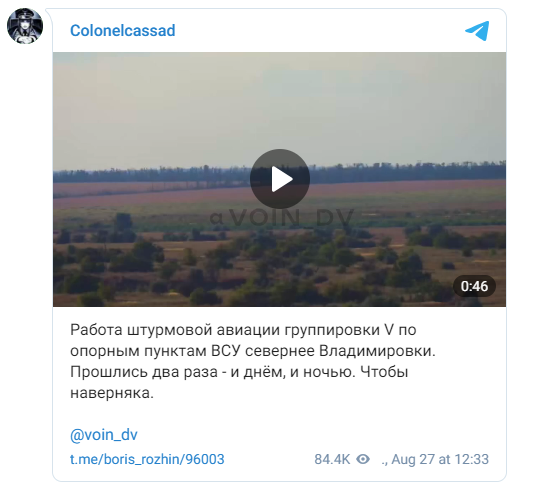Click the distant treeline in the video preview
This screenshot has width=547, height=497.
tap(279, 173)
